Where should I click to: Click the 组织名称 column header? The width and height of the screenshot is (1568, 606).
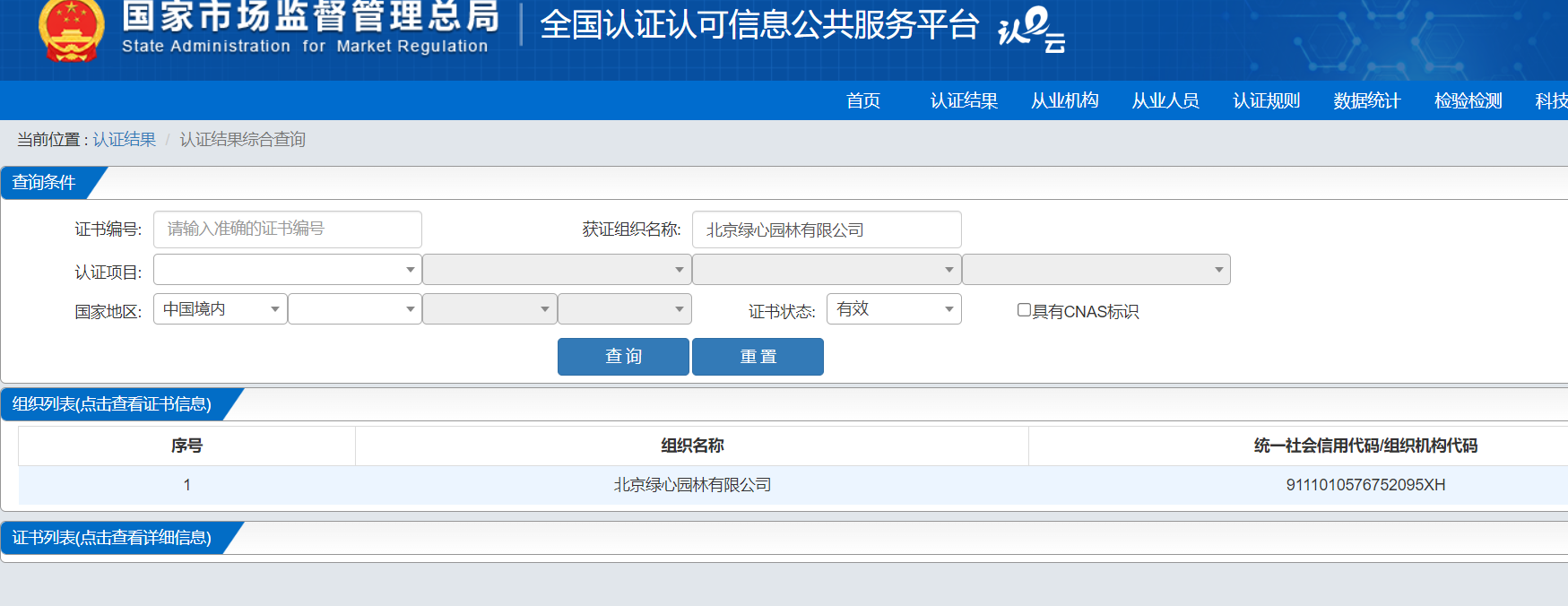coord(692,446)
